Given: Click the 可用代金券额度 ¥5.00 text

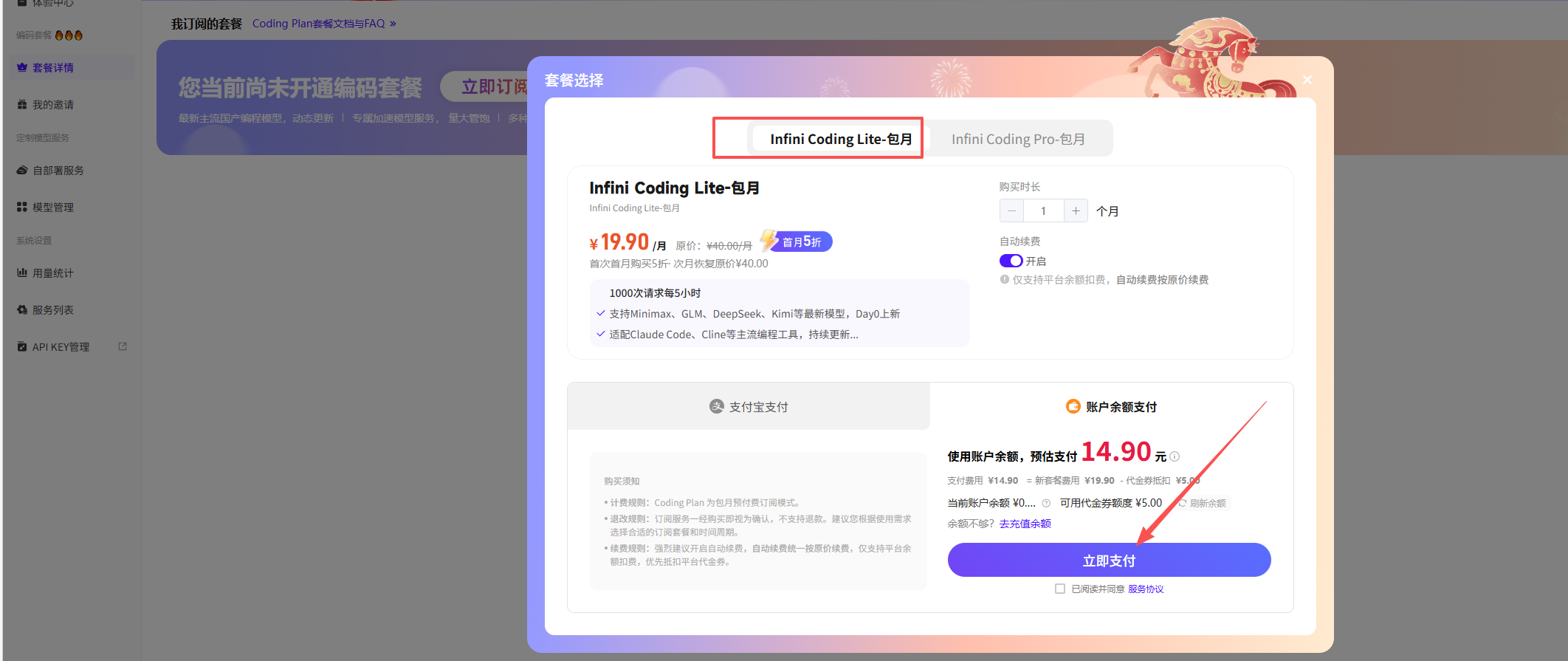Looking at the screenshot, I should (x=1111, y=503).
